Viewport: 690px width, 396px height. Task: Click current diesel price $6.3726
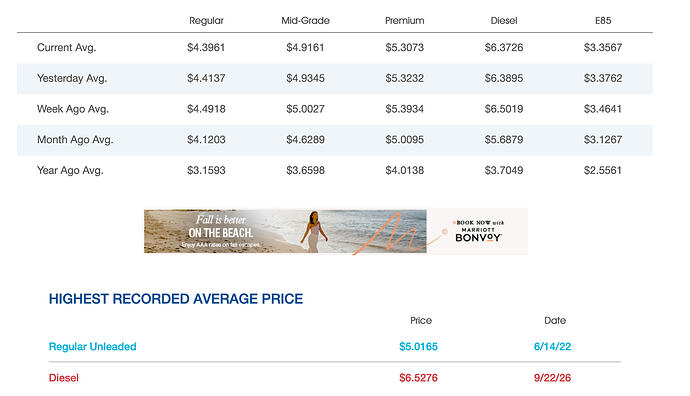tap(504, 48)
